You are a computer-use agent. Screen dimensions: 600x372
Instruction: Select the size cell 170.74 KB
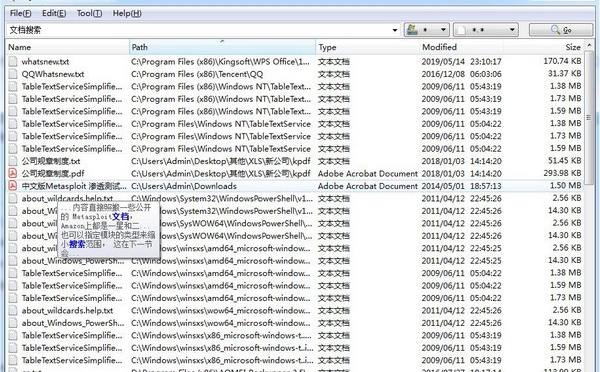pos(562,61)
